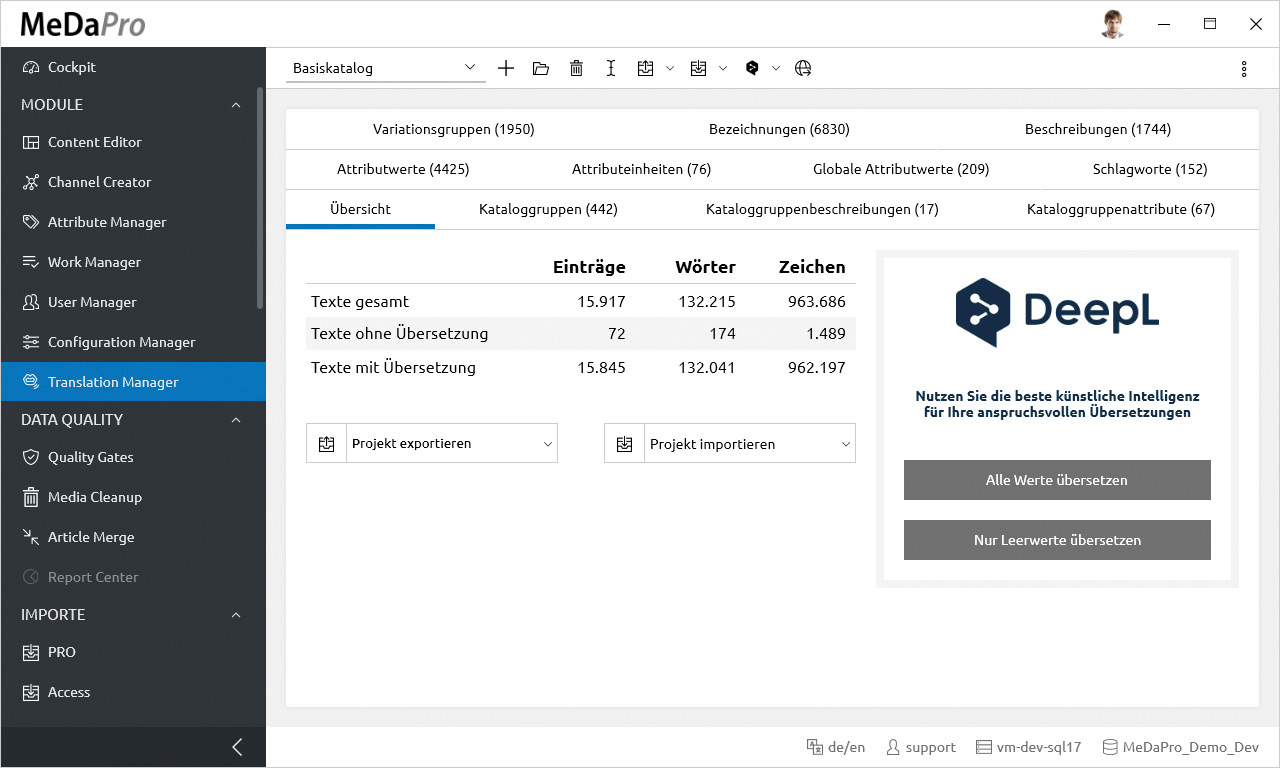Click the open folder toolbar icon
The width and height of the screenshot is (1280, 768).
tap(541, 68)
